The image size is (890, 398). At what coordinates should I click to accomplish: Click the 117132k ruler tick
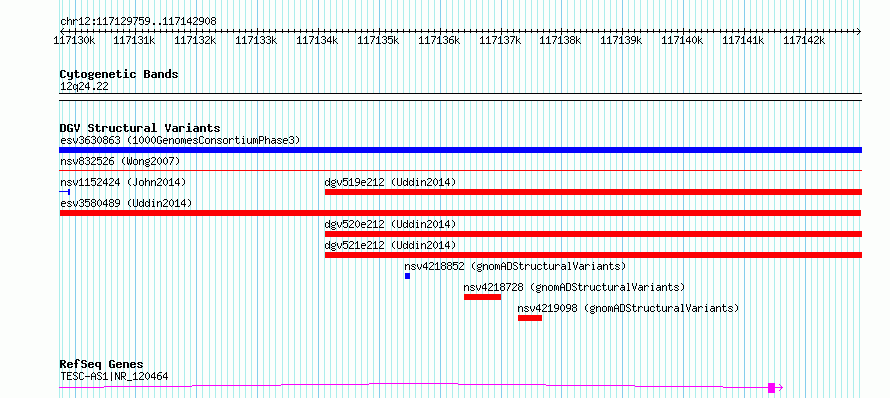pos(196,40)
